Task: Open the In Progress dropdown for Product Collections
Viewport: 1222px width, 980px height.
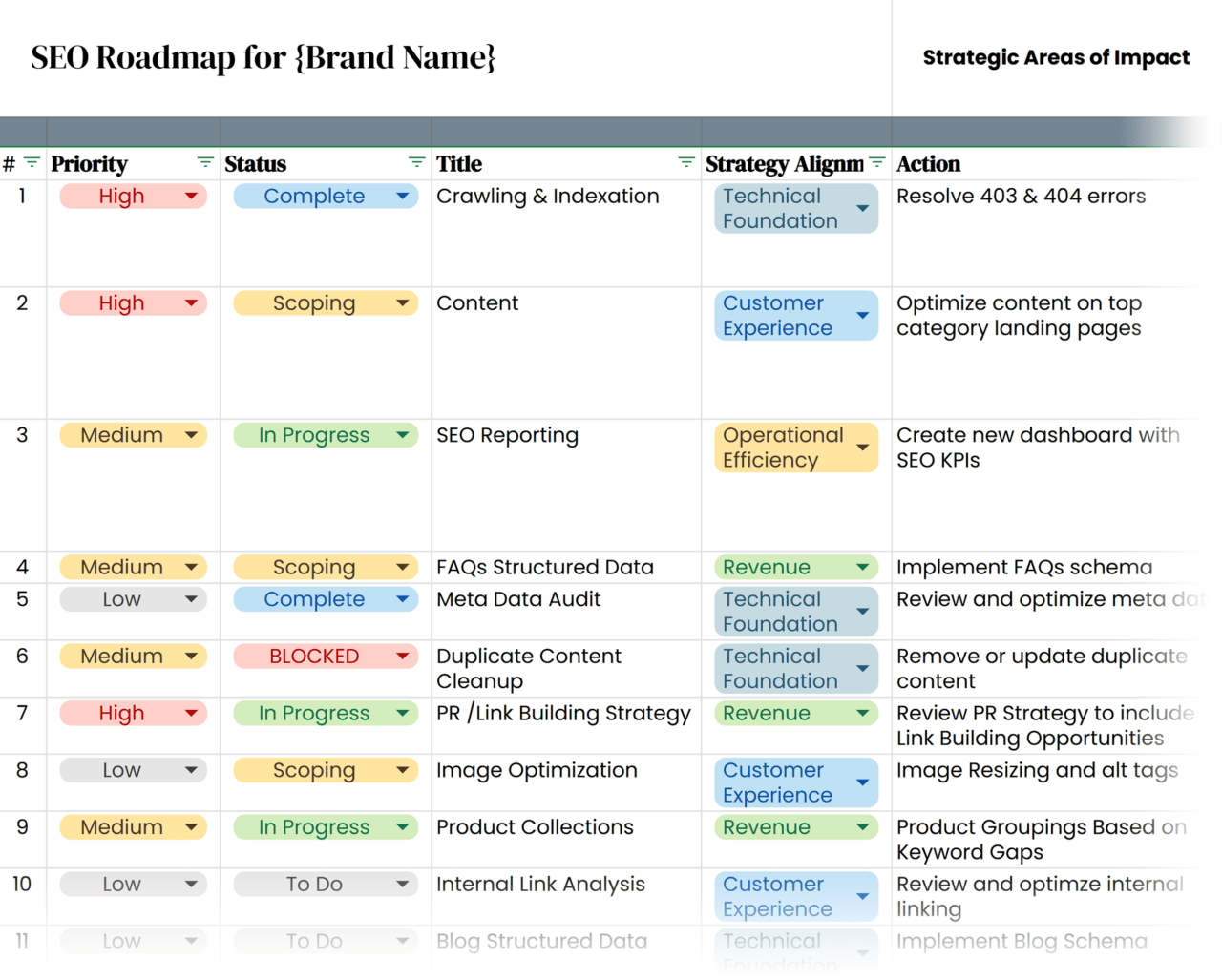Action: click(401, 826)
